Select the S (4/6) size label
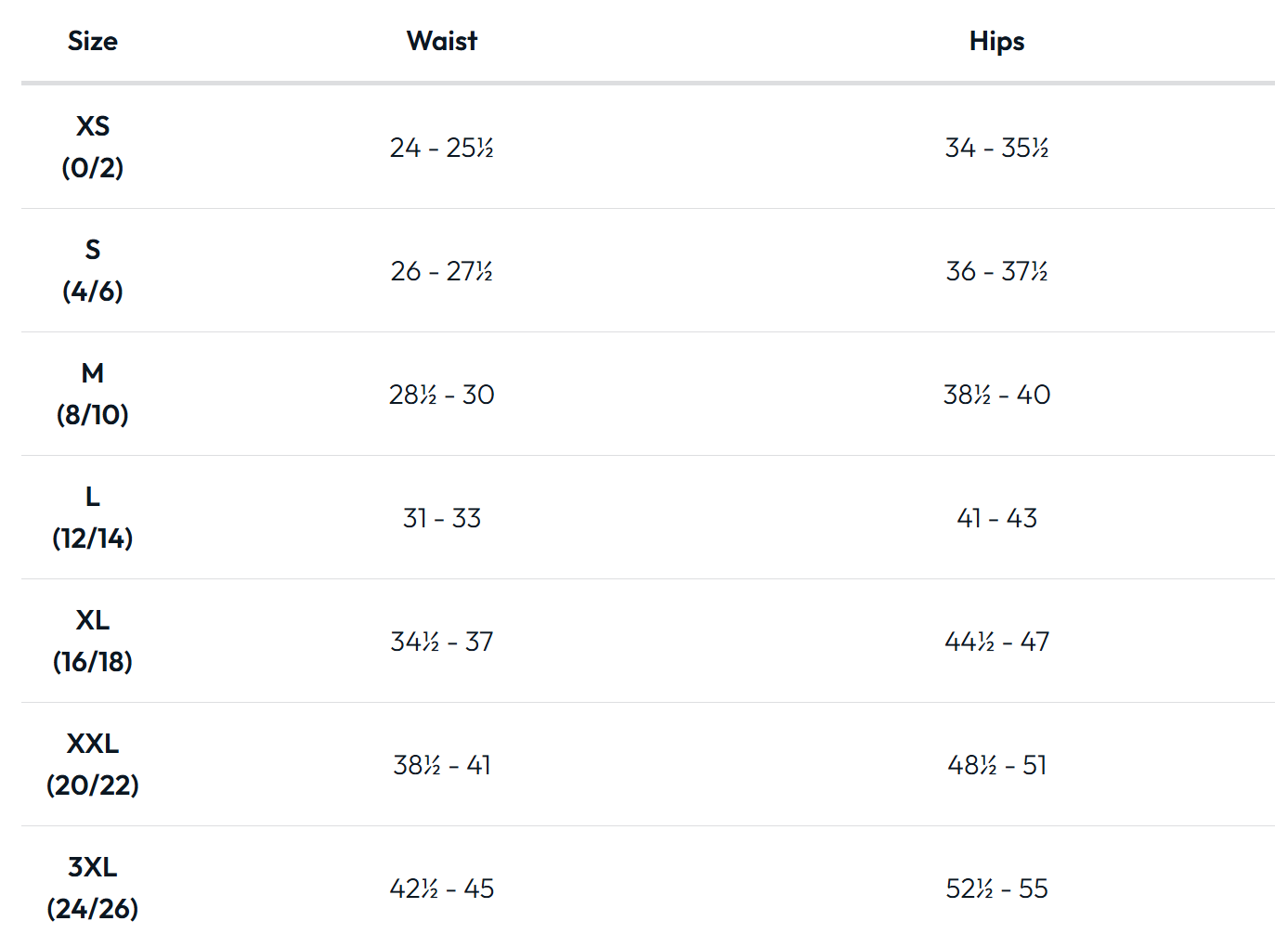This screenshot has width=1288, height=947. coord(93,270)
